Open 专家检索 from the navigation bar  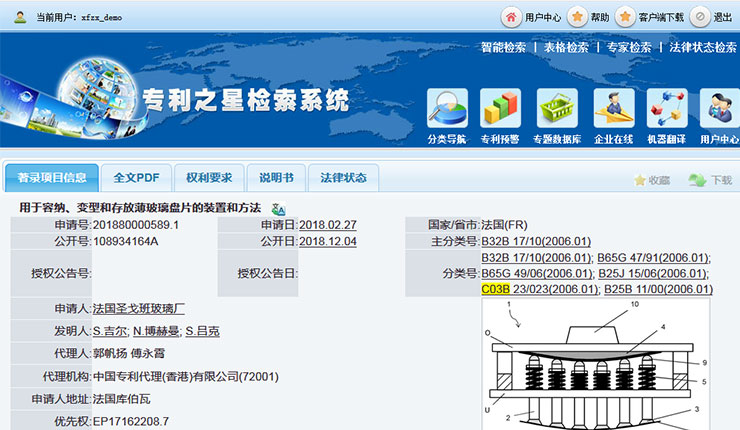click(x=629, y=47)
